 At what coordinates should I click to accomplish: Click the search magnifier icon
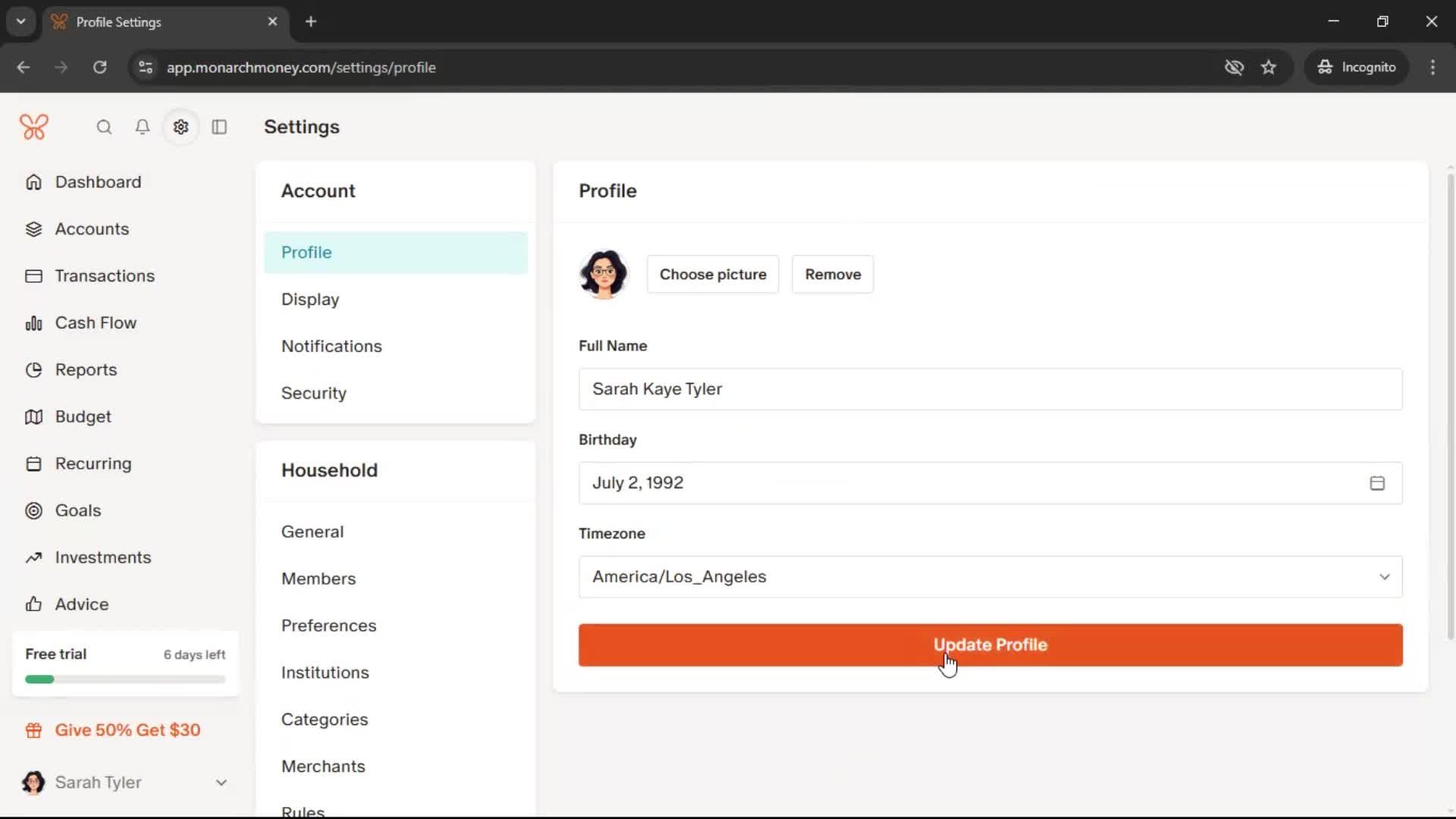pyautogui.click(x=104, y=127)
